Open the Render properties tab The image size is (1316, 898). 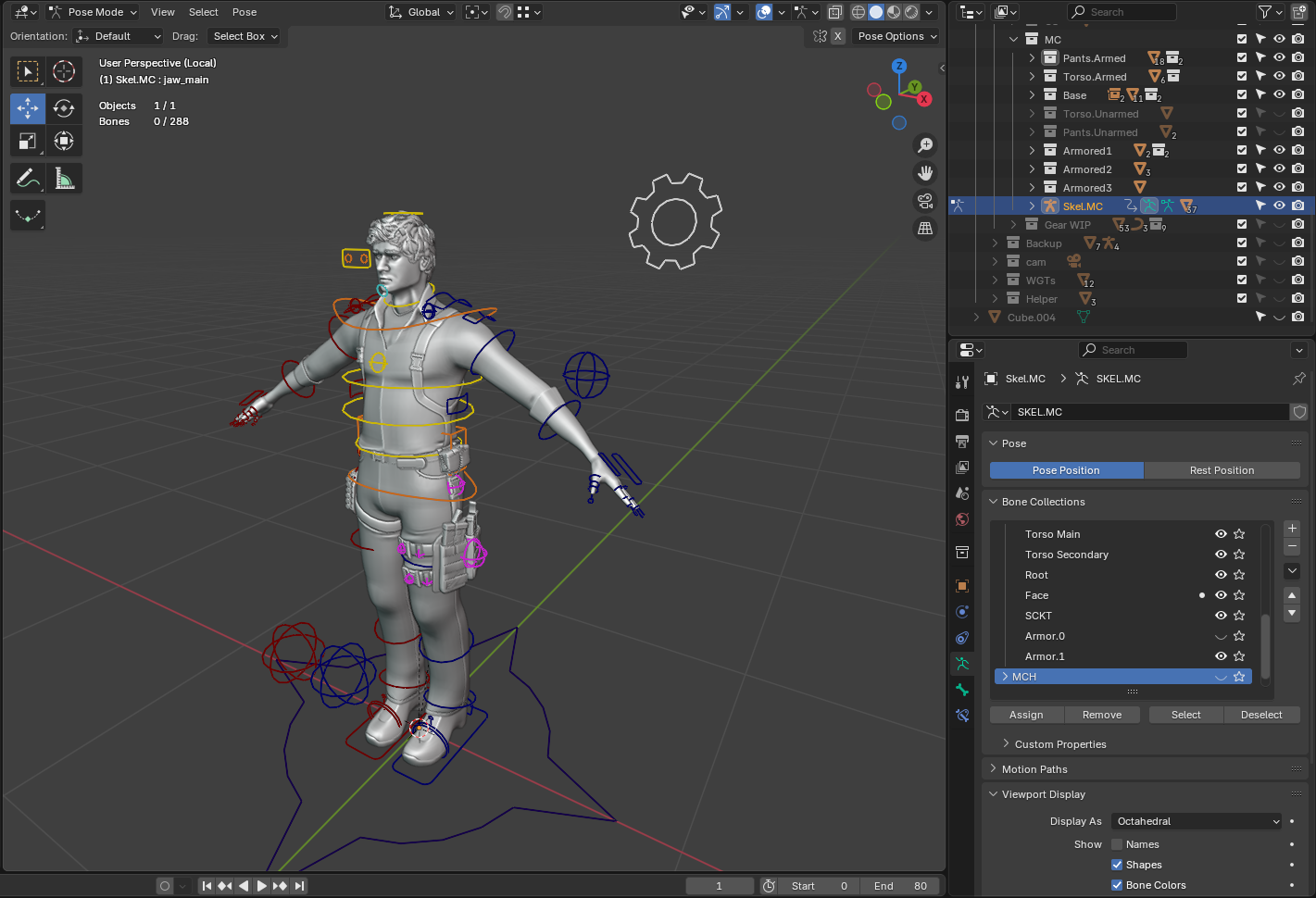(x=962, y=415)
